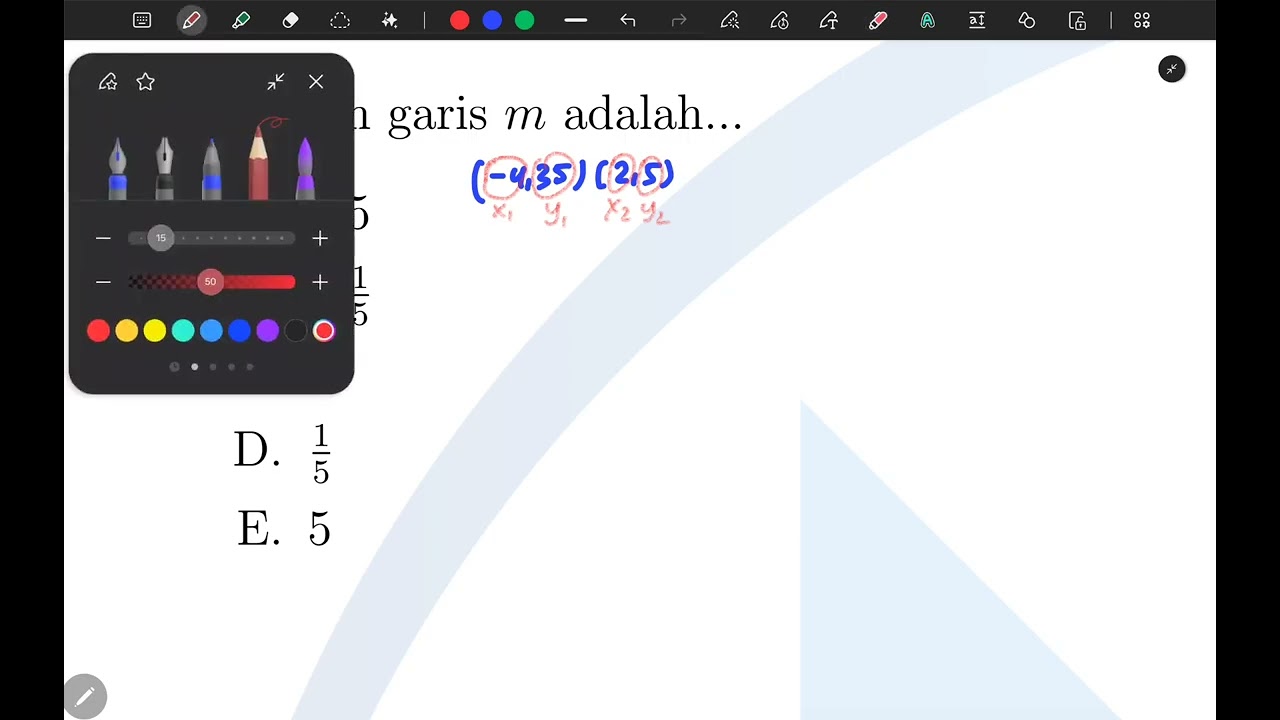This screenshot has height=720, width=1280.
Task: Exit fullscreen with top-right collapse button
Action: click(x=1172, y=69)
